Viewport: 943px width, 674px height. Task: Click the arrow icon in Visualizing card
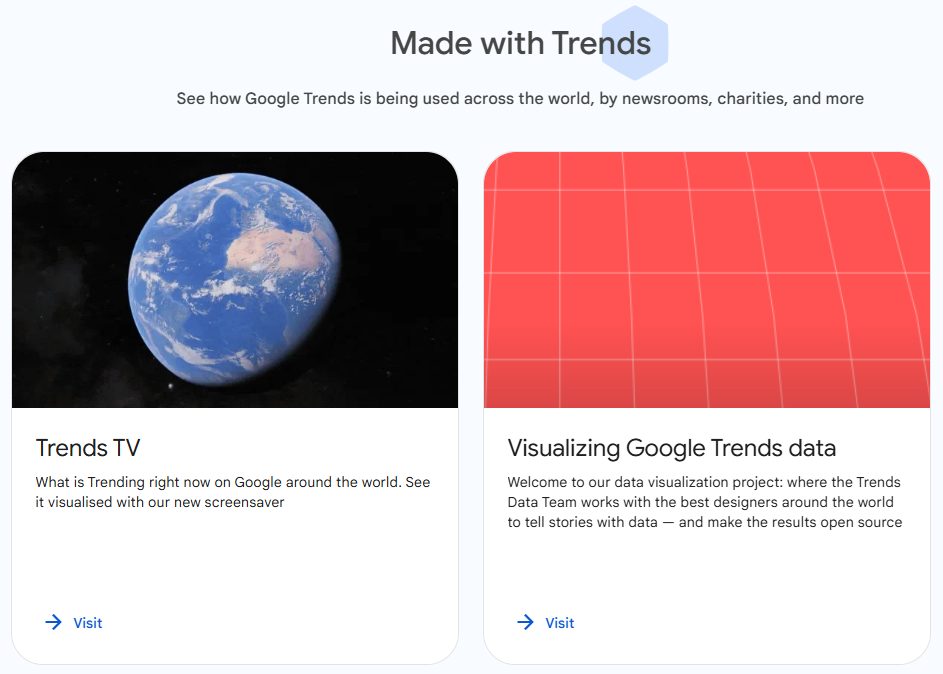click(525, 623)
